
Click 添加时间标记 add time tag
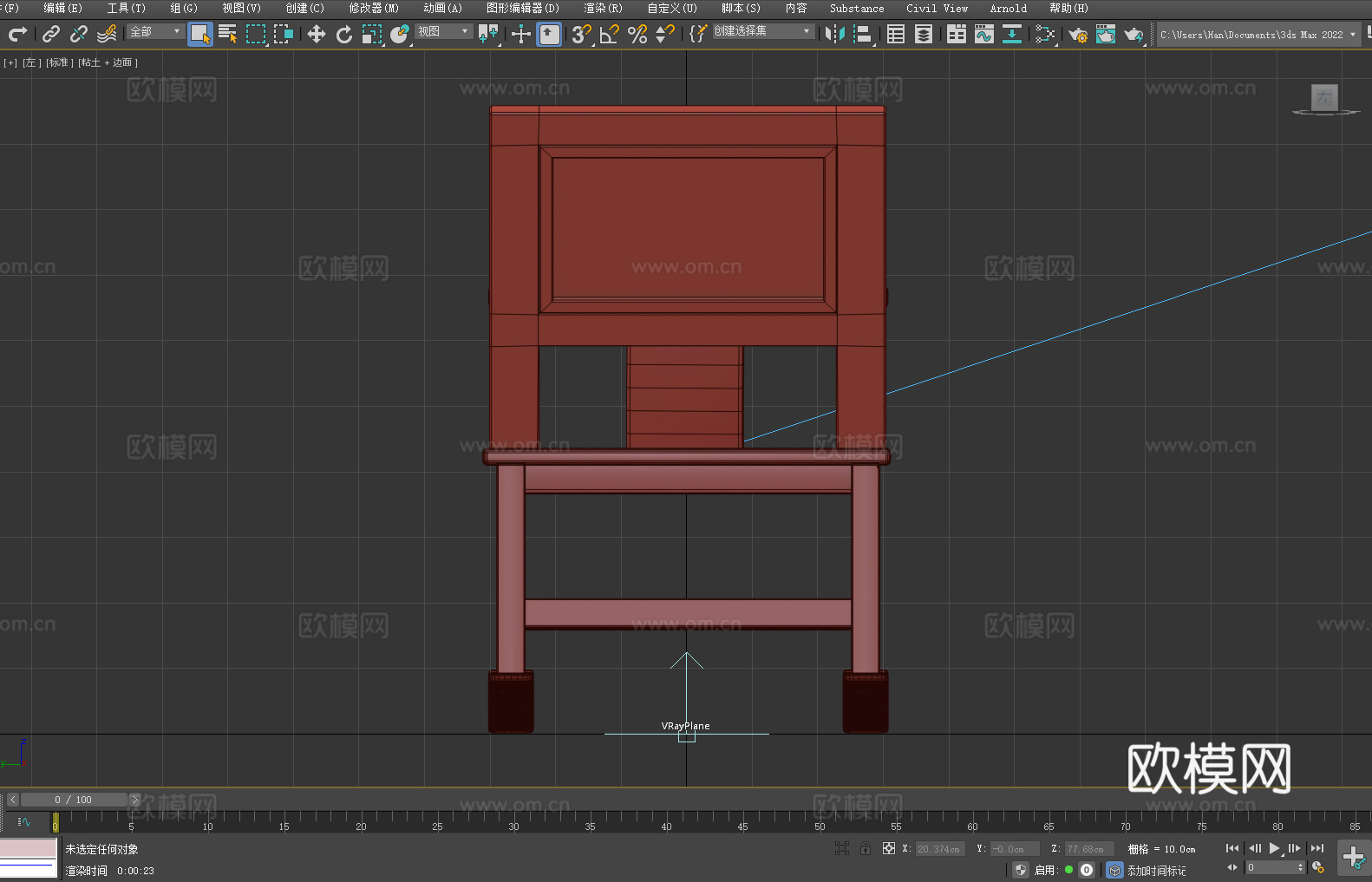[1157, 870]
